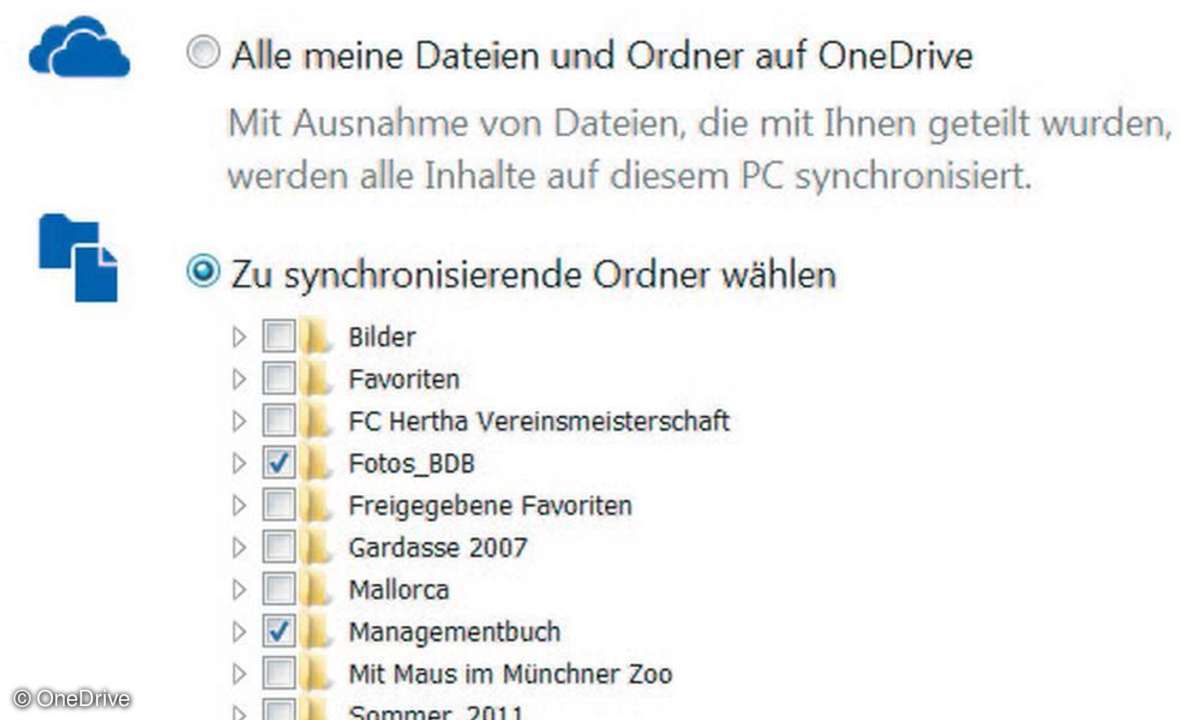The height and width of the screenshot is (720, 1200).
Task: Expand Freigegebene Favoriten folder
Action: (239, 505)
